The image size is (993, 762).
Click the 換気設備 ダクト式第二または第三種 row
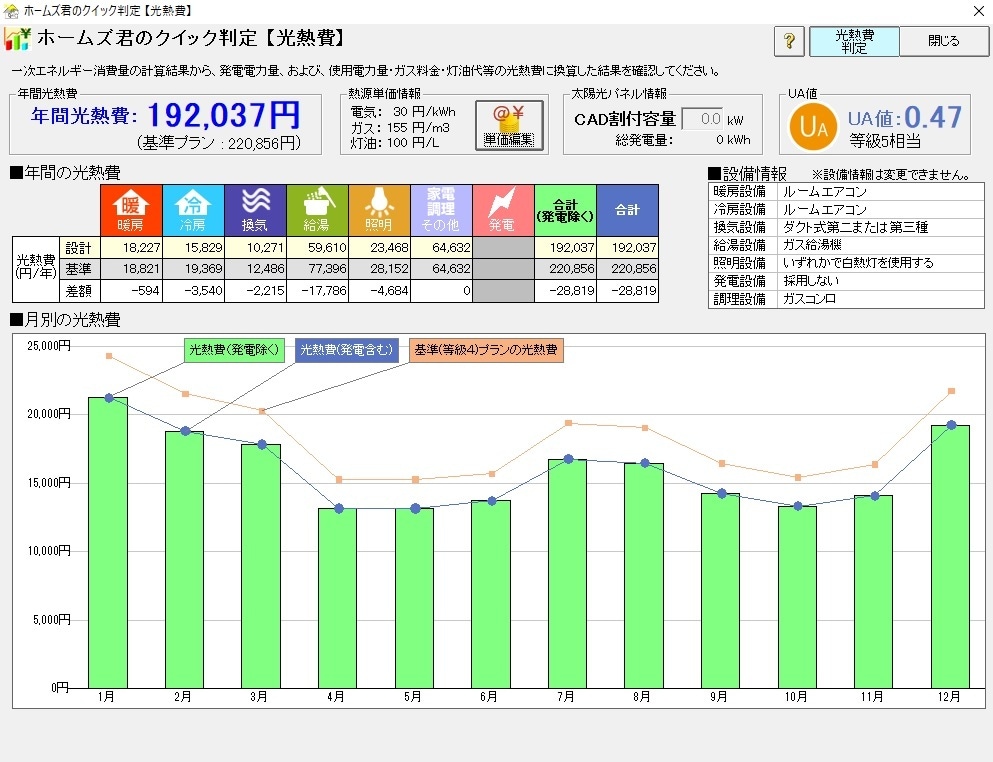pos(846,227)
